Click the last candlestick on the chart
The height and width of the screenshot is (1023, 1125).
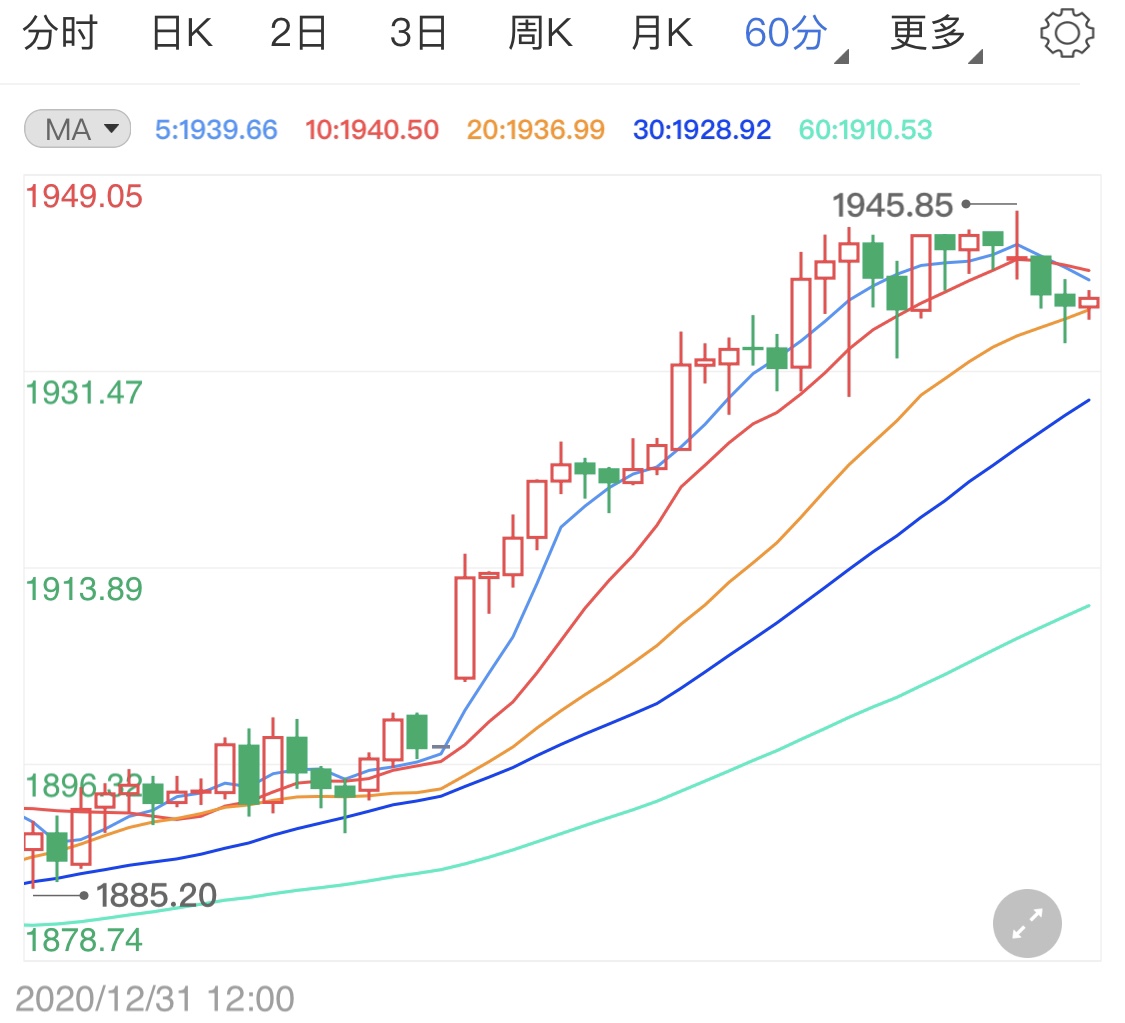(1089, 303)
